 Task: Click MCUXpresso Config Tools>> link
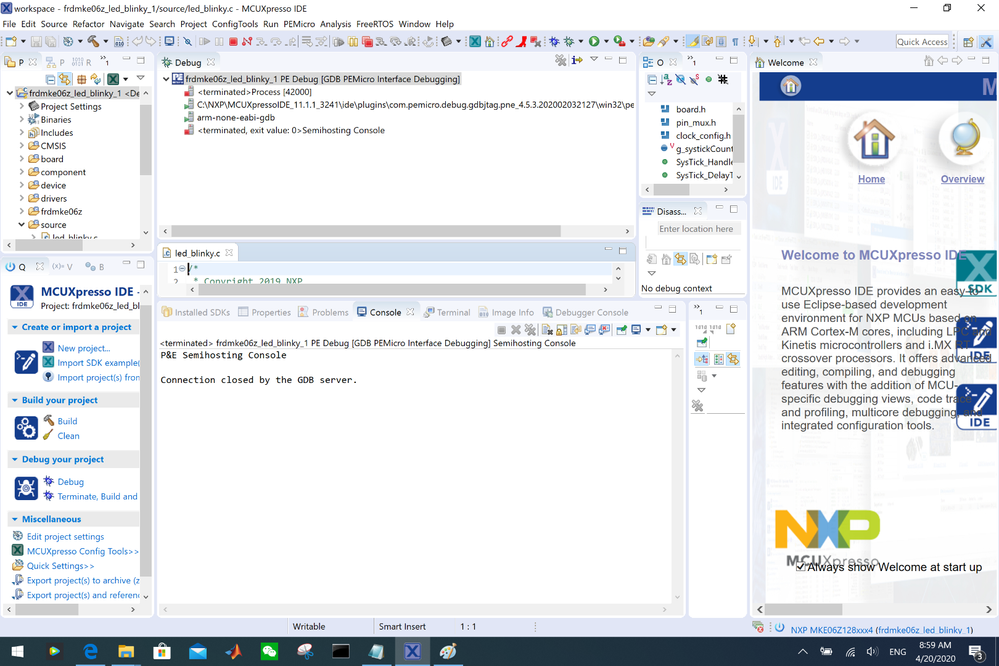(x=82, y=551)
